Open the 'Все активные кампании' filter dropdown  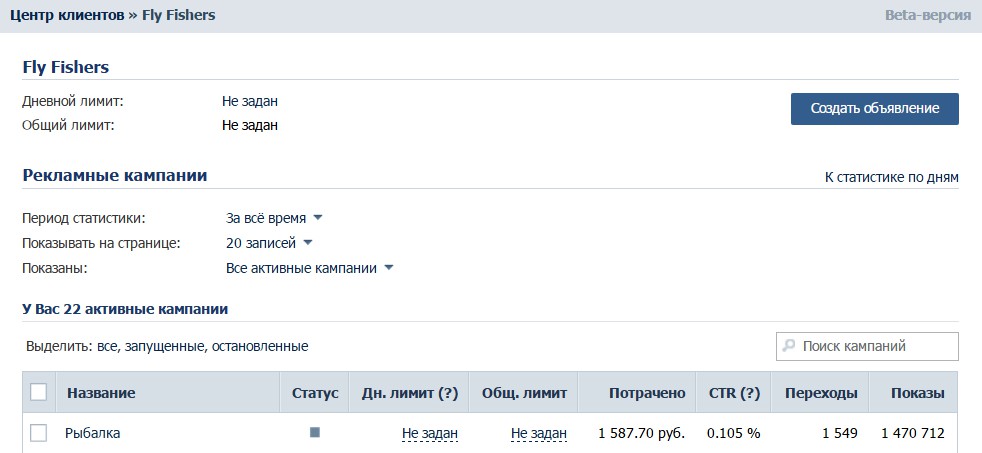[310, 268]
